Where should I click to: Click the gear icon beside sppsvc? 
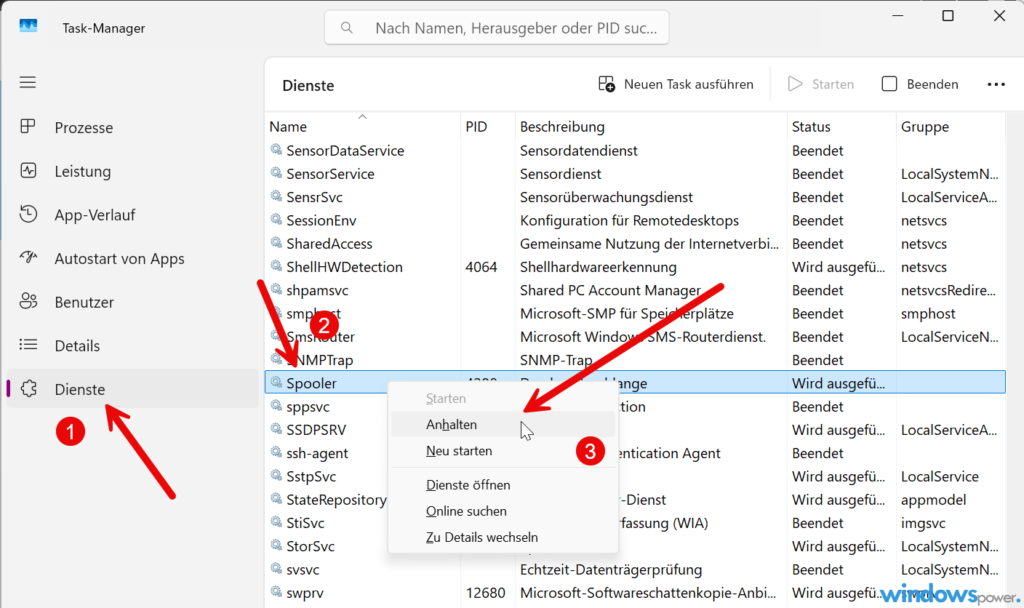pyautogui.click(x=276, y=406)
